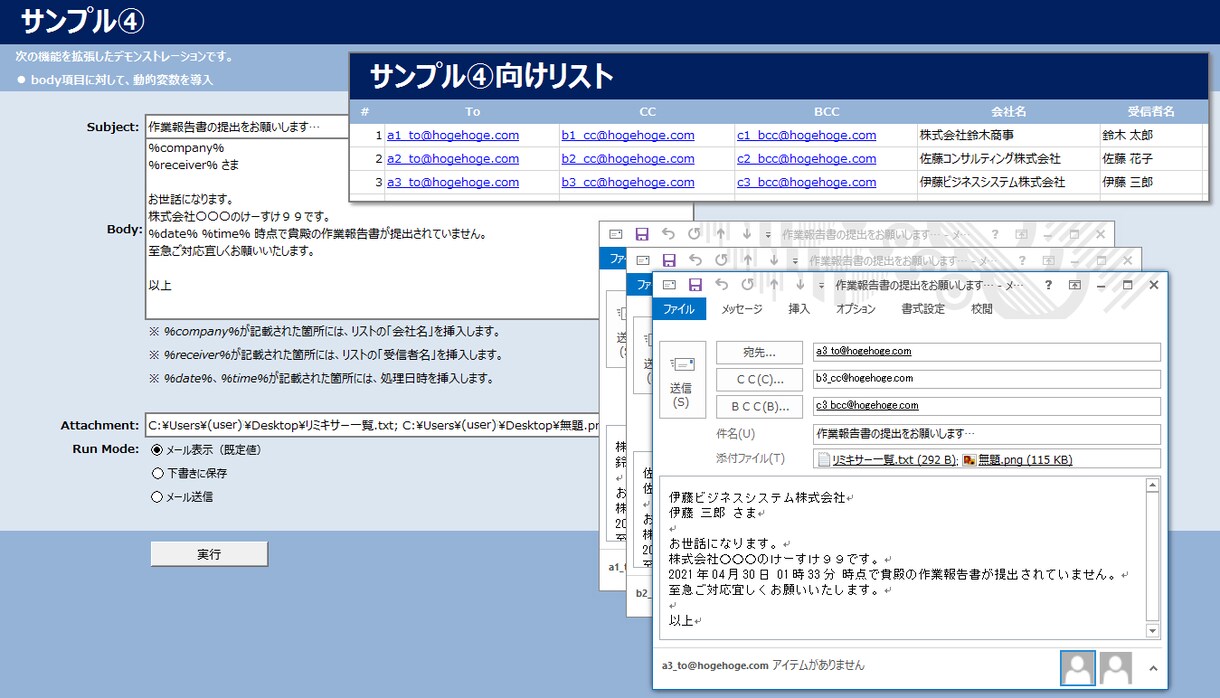Screen dimensions: 1220x698
Task: Click the 佐藤 花子 recipient cell
Action: (1150, 158)
